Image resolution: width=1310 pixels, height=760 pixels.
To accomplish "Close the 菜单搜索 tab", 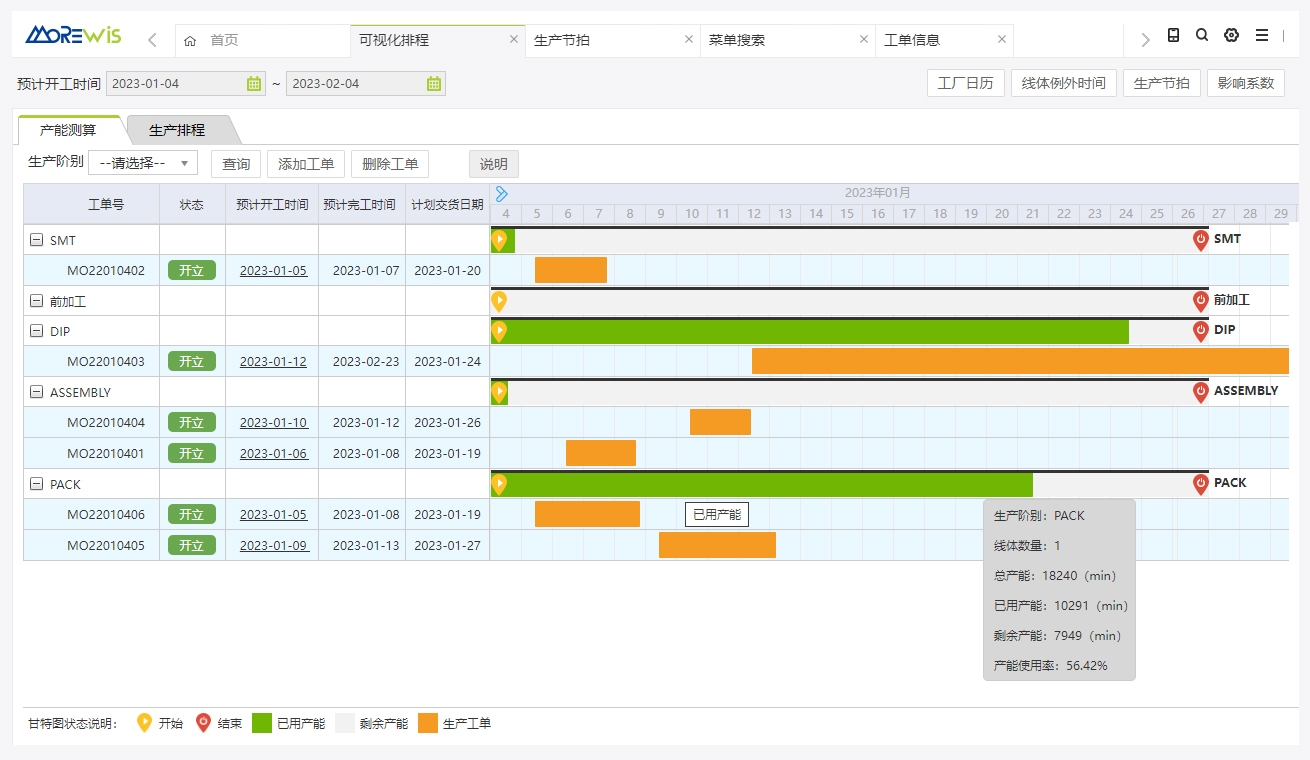I will [x=864, y=40].
